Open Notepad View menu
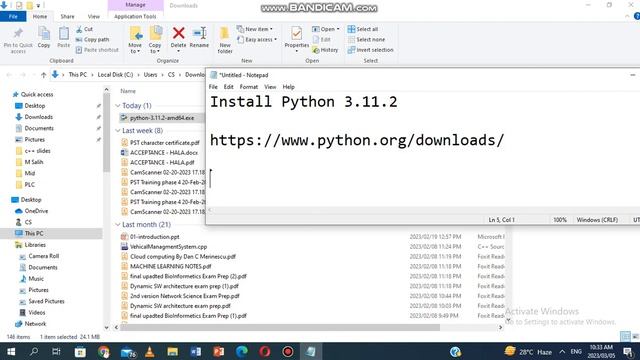The height and width of the screenshot is (360, 640). coord(270,87)
